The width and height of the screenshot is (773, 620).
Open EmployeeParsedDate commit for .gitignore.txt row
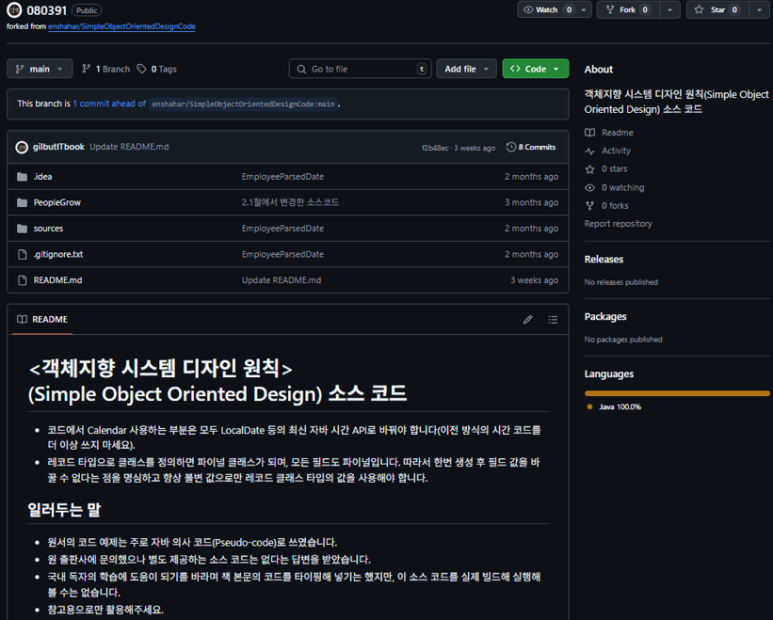point(283,254)
